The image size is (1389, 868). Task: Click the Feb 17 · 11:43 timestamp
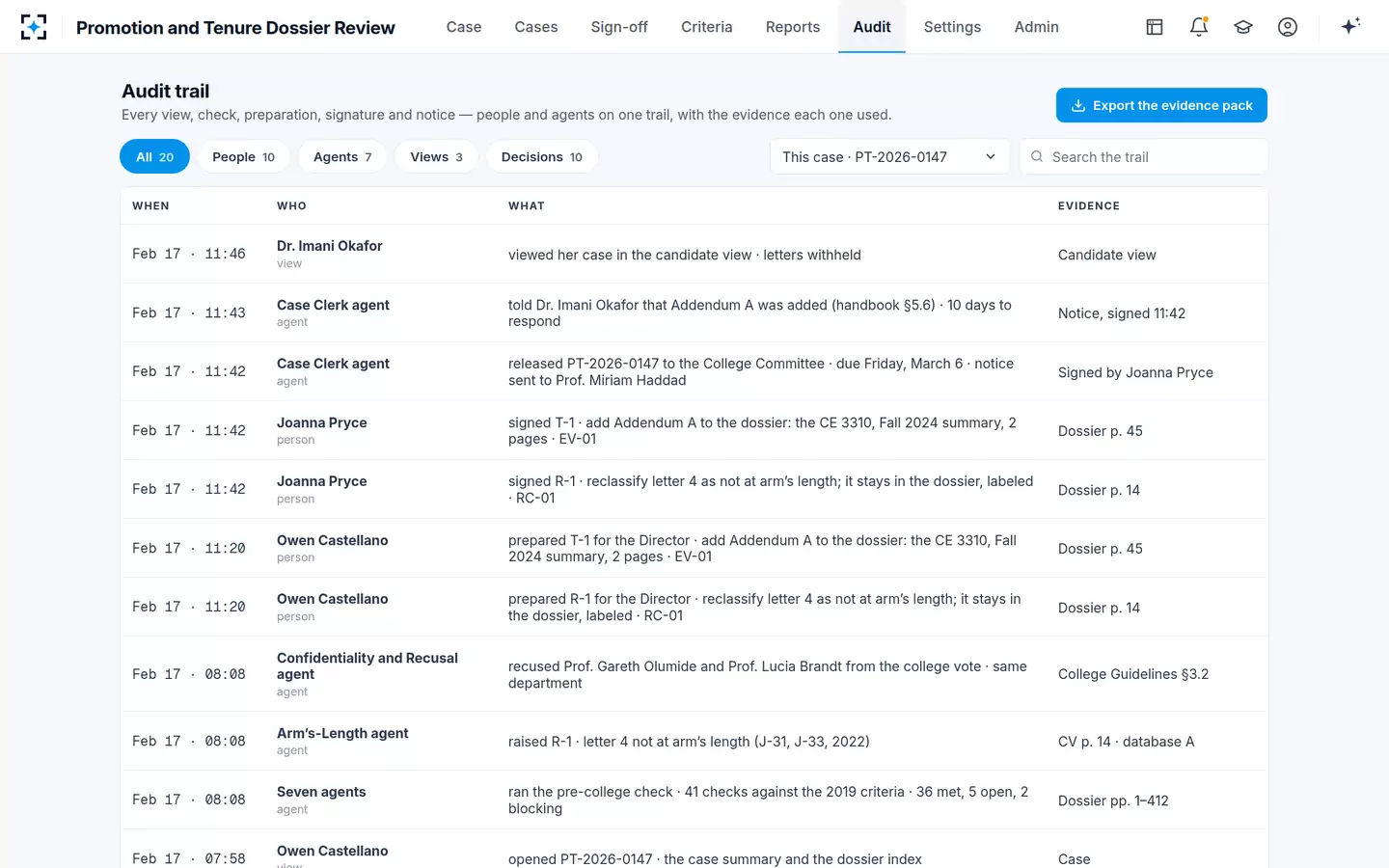189,312
